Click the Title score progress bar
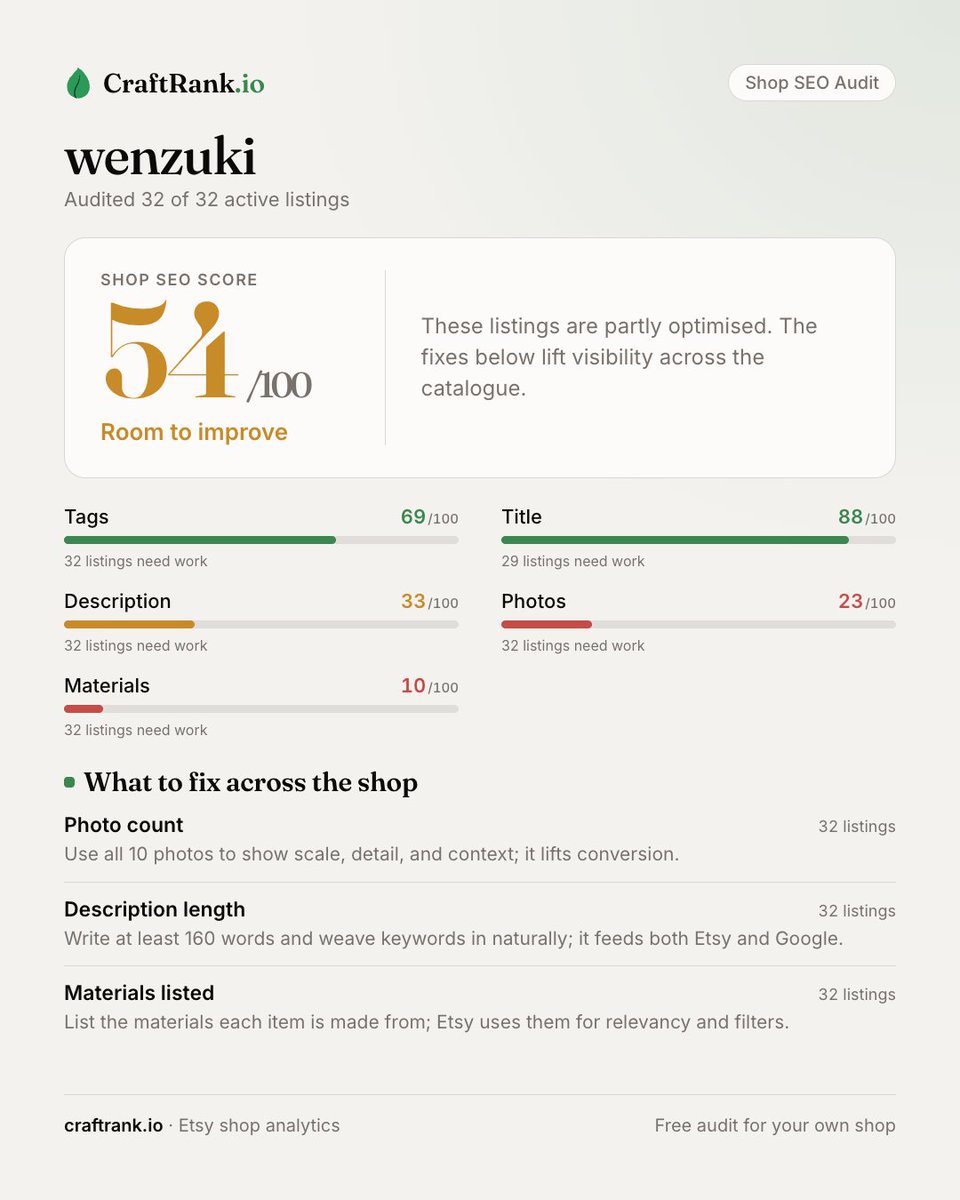Viewport: 960px width, 1200px height. point(698,540)
